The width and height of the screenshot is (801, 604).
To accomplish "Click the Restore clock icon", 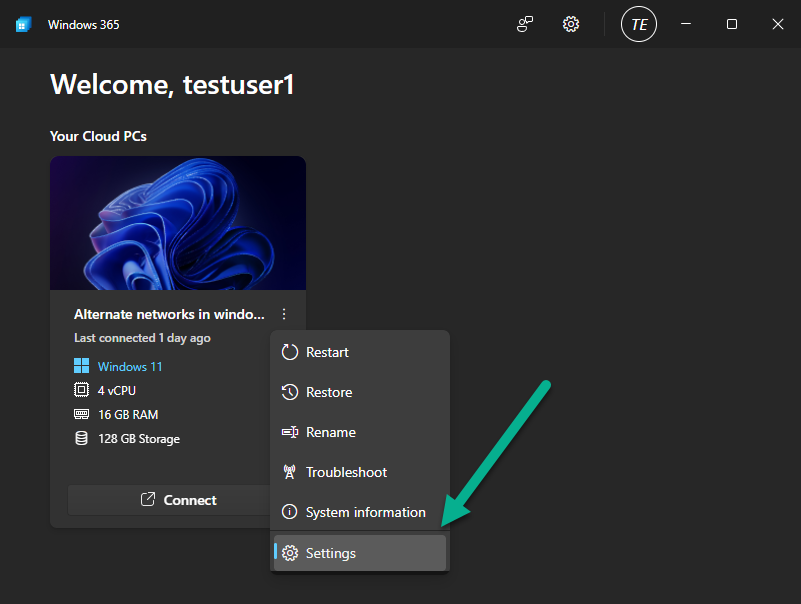I will (x=290, y=392).
